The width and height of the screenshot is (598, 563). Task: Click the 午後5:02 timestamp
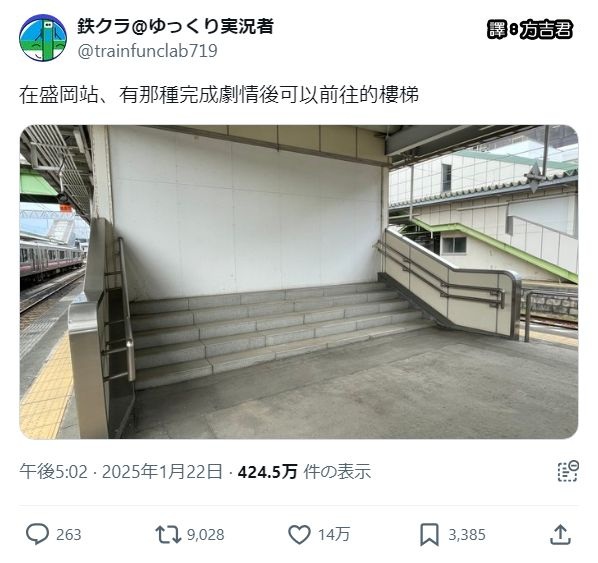53,471
